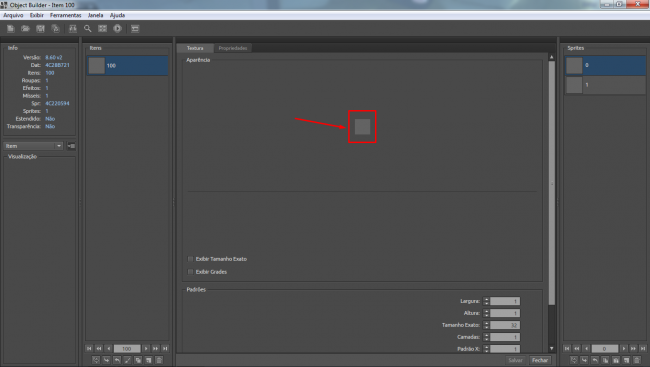Viewport: 650px width, 367px height.
Task: Select sprite 1 in the Sprites list
Action: tap(605, 85)
